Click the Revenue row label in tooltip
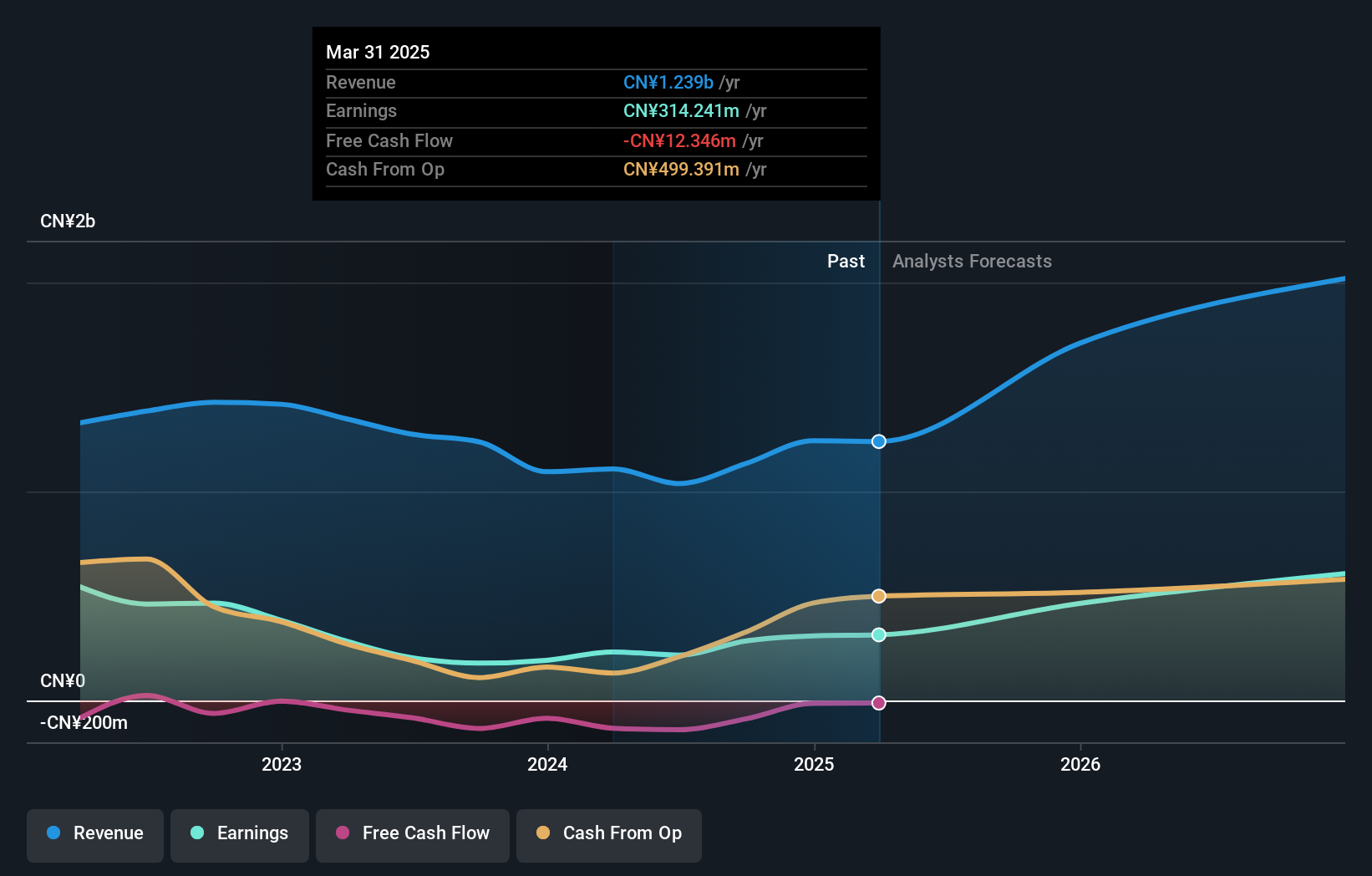 click(361, 82)
